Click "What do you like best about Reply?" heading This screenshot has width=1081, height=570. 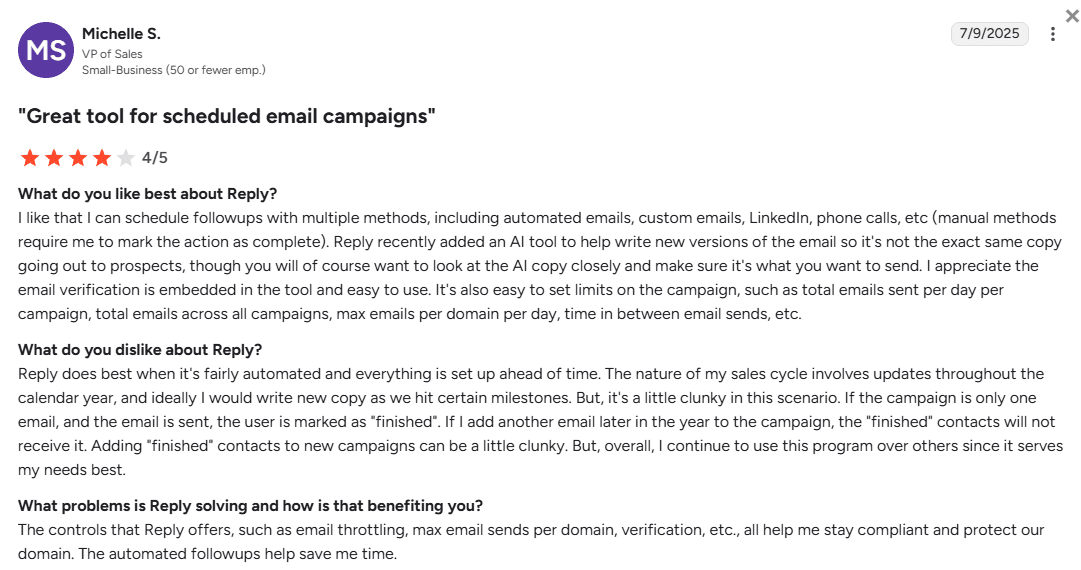148,194
